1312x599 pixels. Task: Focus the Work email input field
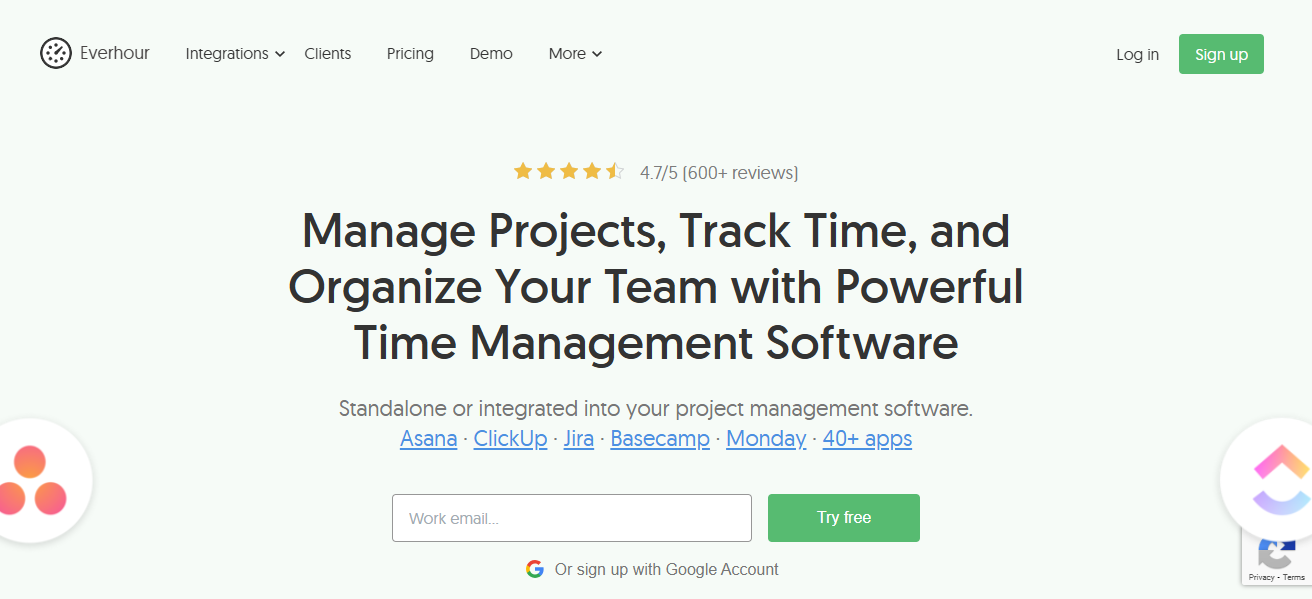572,518
